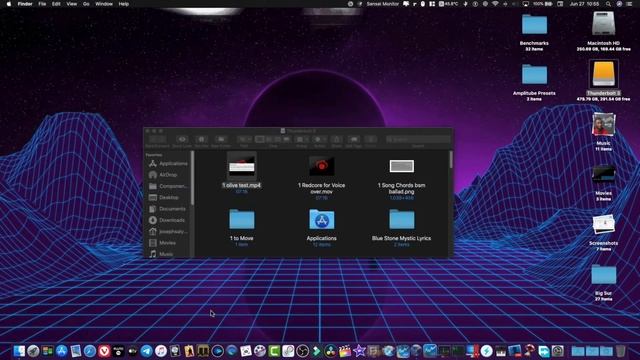Open Finder from the Dock
Image resolution: width=640 pixels, height=360 pixels.
19,351
